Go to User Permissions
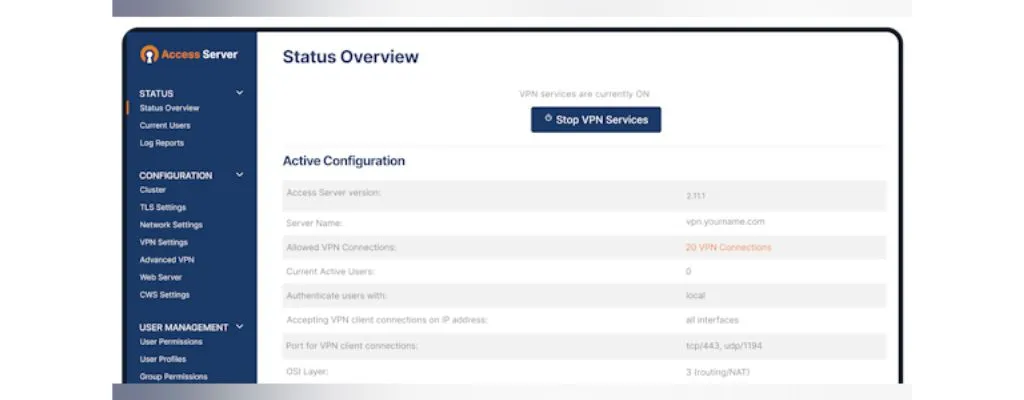 pyautogui.click(x=171, y=342)
